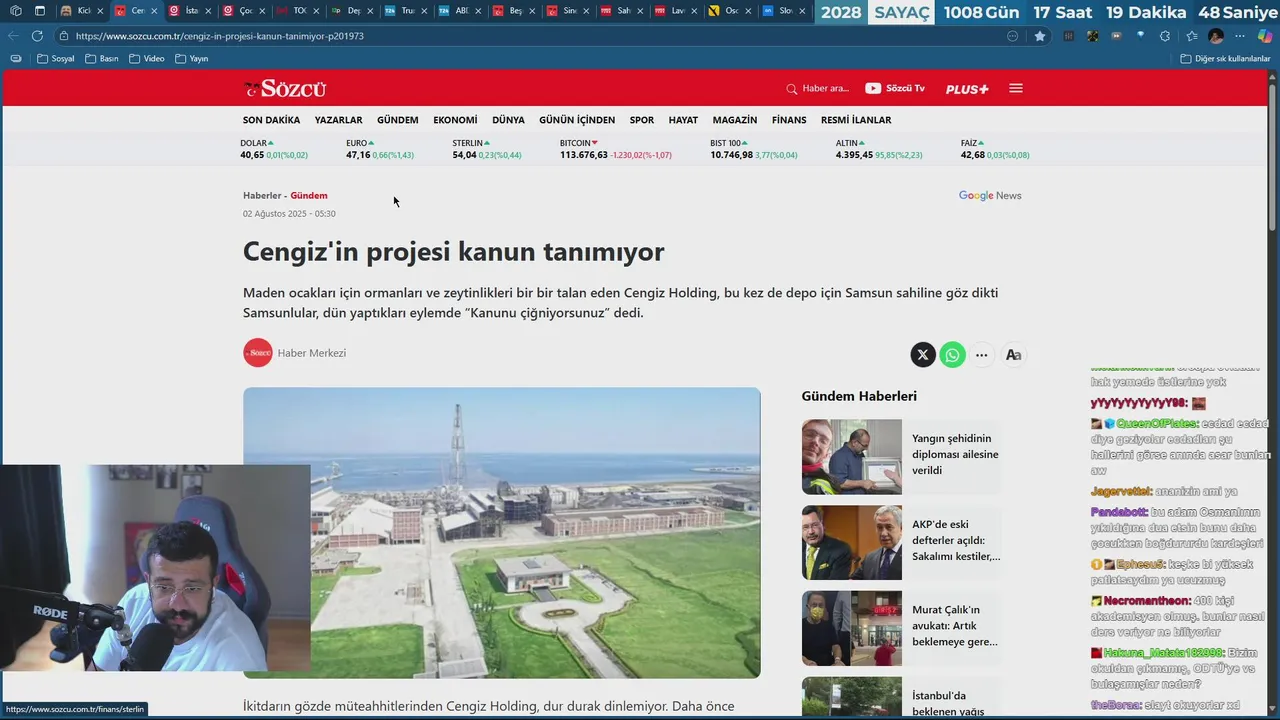Click the BIST 100 index ticker
Image resolution: width=1280 pixels, height=720 pixels.
click(753, 149)
